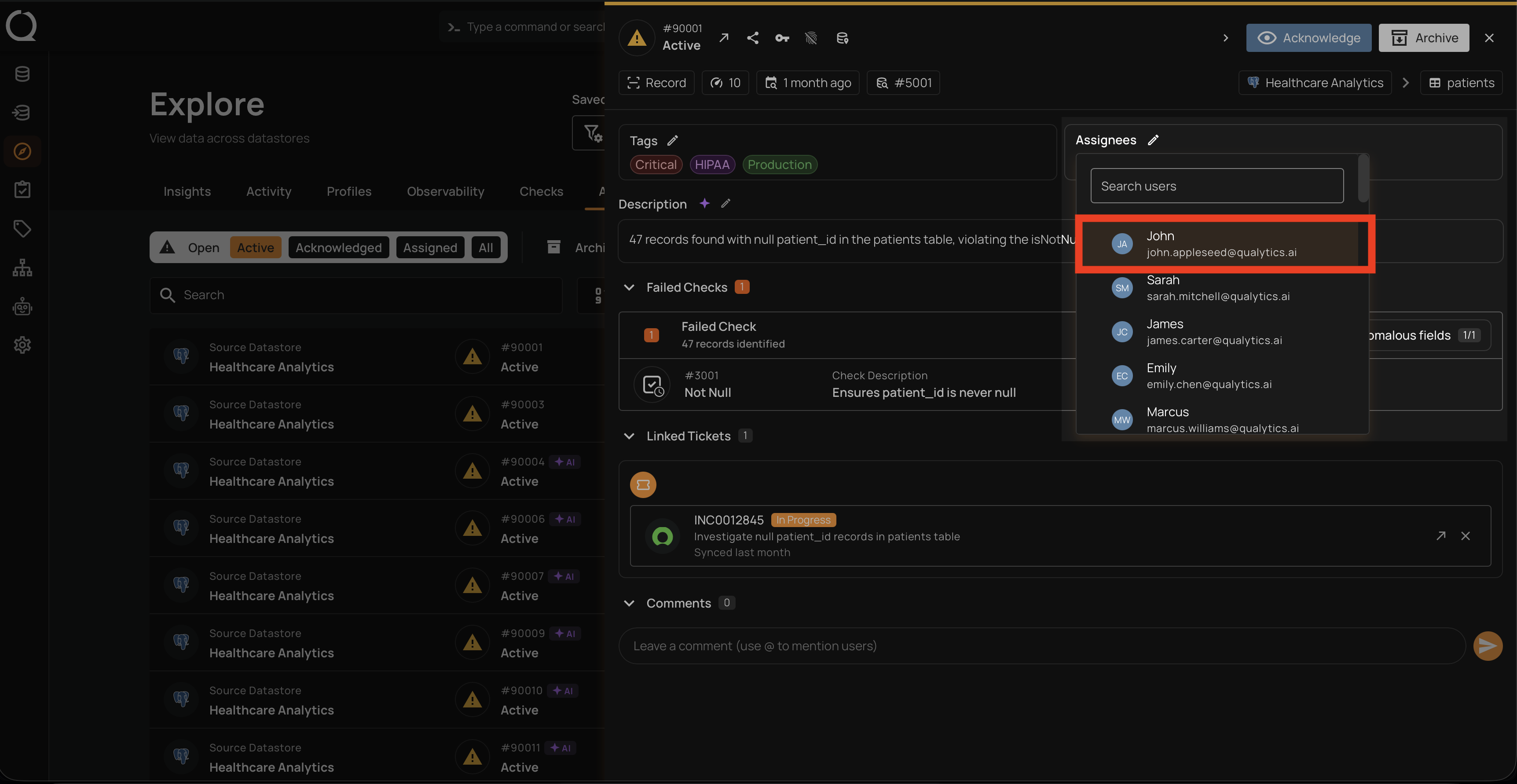
Task: Click the HIPAA tag
Action: 712,165
